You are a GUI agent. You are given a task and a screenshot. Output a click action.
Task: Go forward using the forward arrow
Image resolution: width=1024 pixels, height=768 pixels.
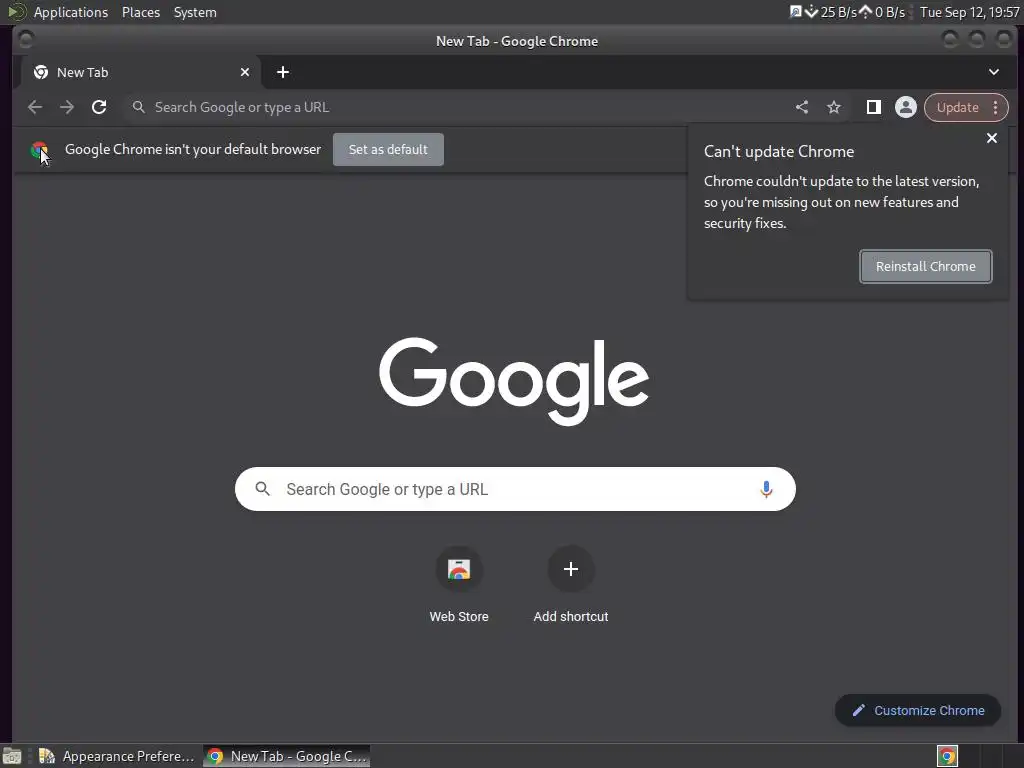pos(67,107)
